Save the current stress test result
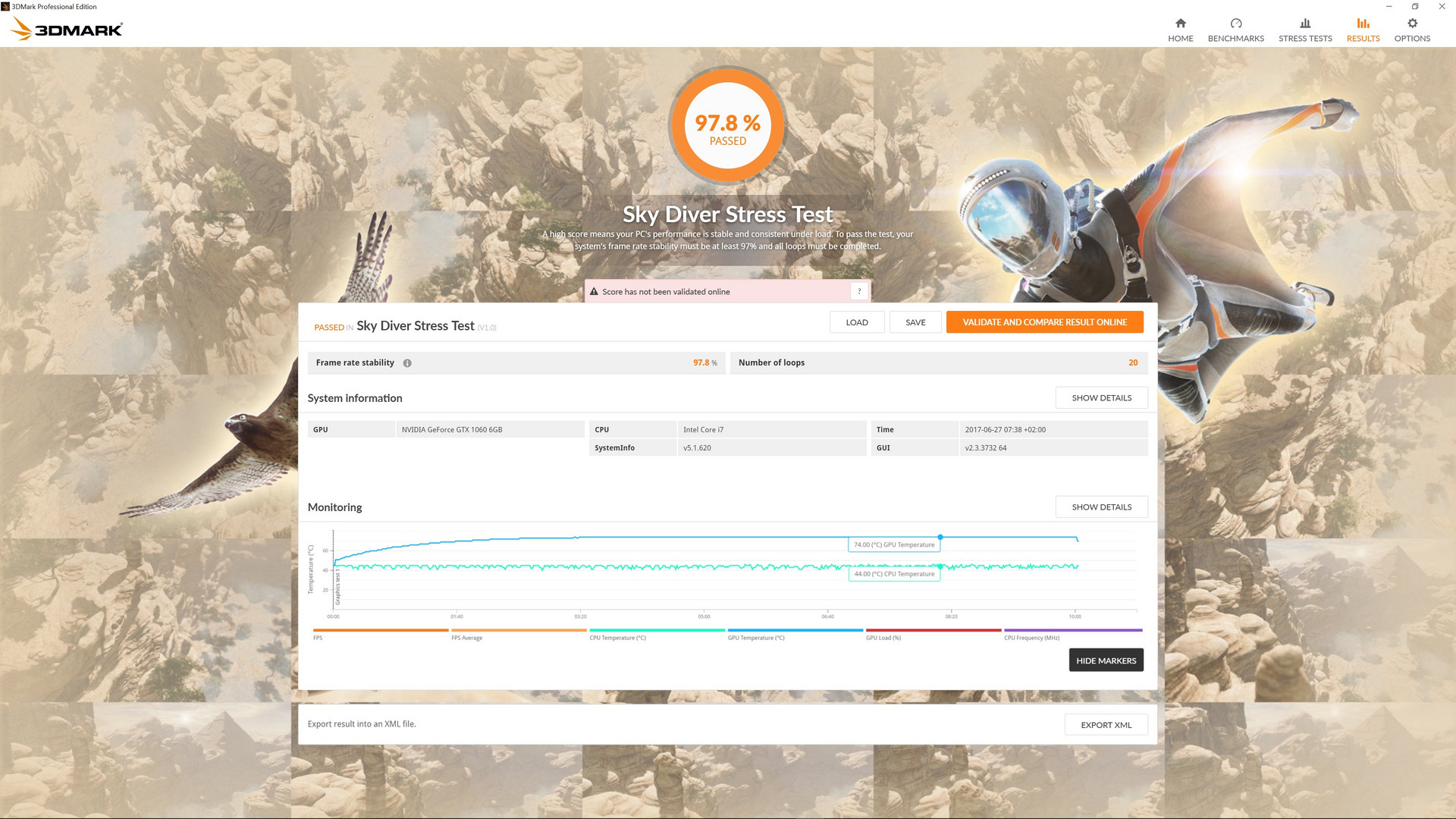 (x=915, y=322)
